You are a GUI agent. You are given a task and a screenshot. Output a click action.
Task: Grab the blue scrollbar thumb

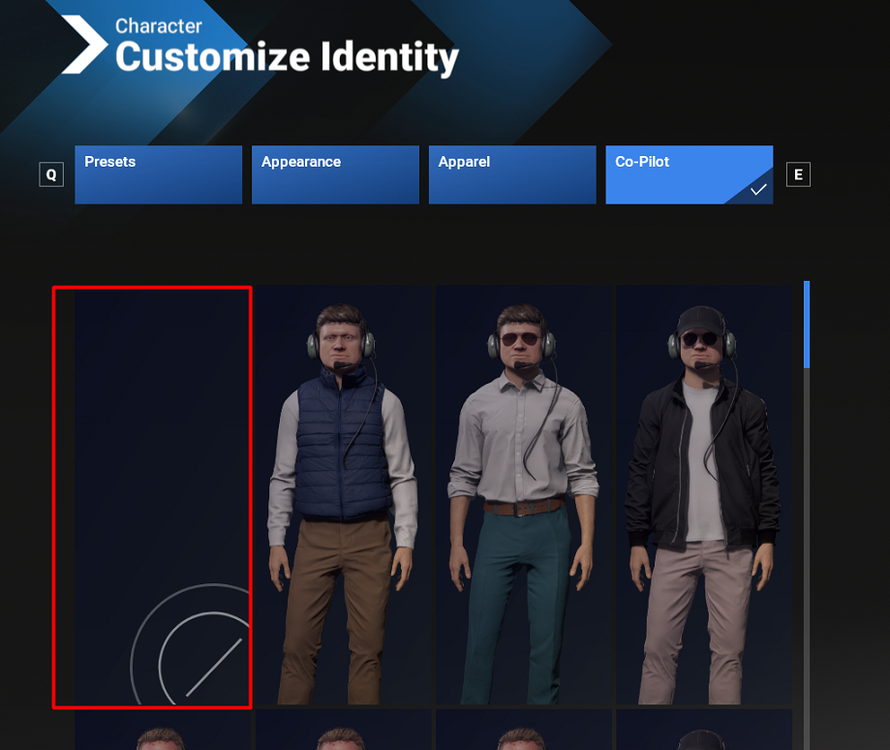[x=807, y=325]
